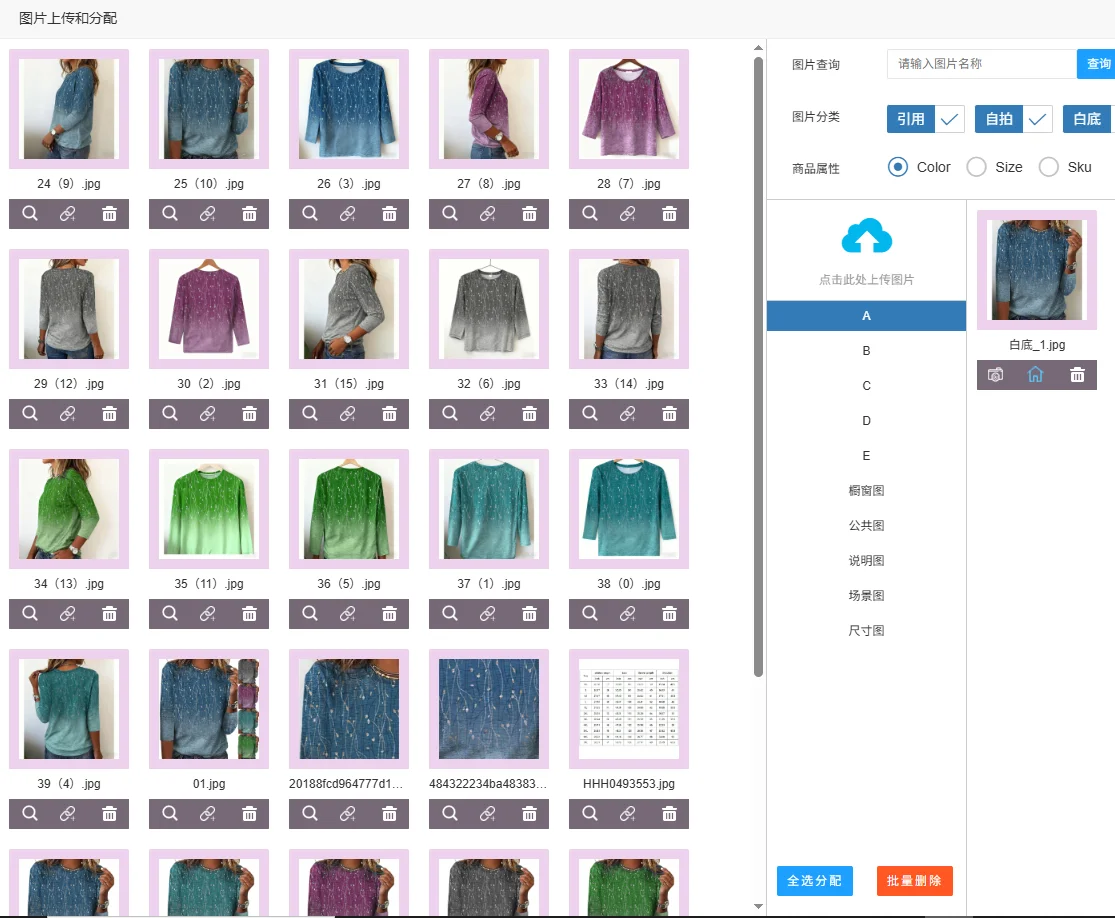Click the cloud upload icon
The image size is (1115, 918).
tap(866, 237)
